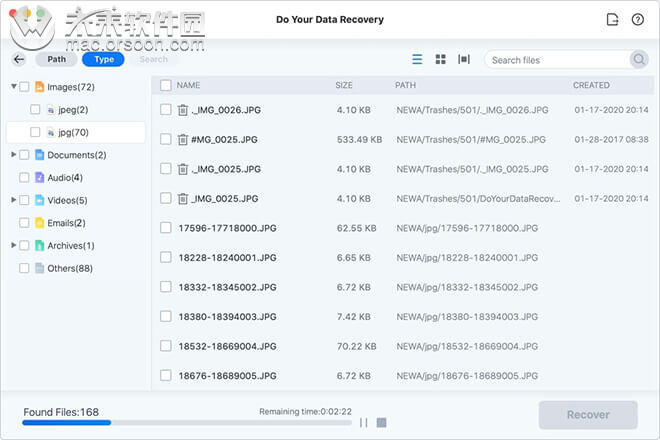This screenshot has width=660, height=440.
Task: Click the Others category icon
Action: pyautogui.click(x=39, y=268)
